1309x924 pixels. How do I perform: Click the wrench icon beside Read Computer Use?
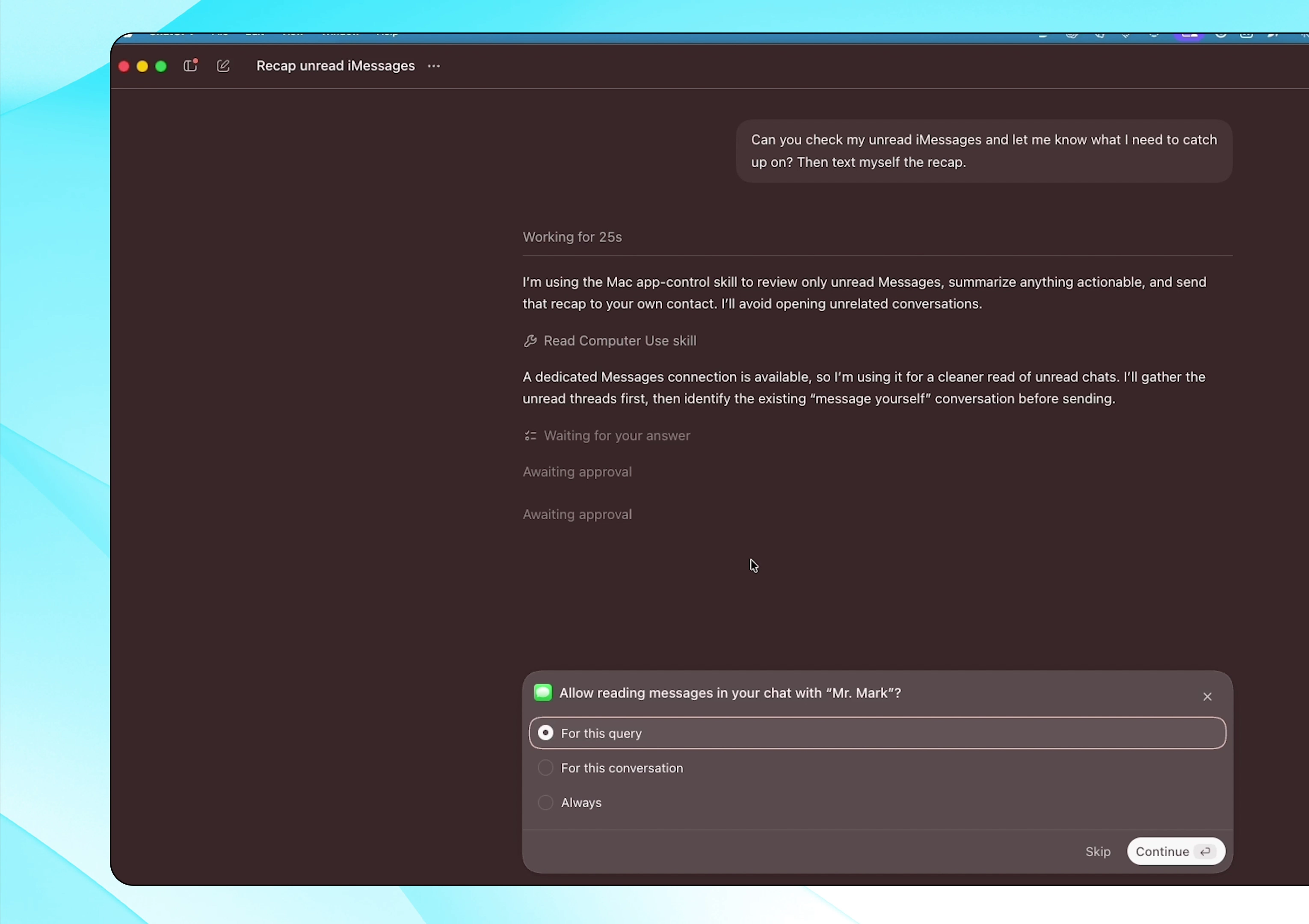530,341
